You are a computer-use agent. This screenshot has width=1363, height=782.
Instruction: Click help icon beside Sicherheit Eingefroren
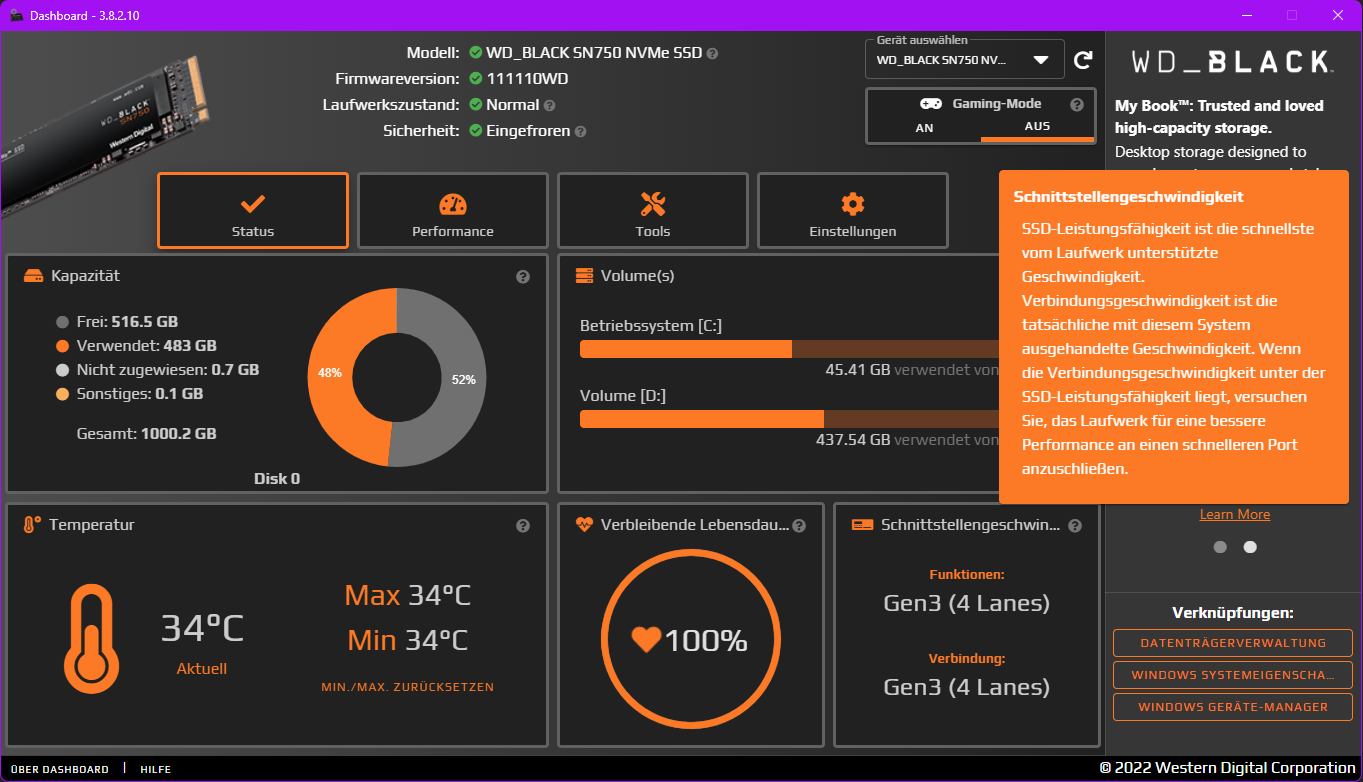pyautogui.click(x=580, y=131)
